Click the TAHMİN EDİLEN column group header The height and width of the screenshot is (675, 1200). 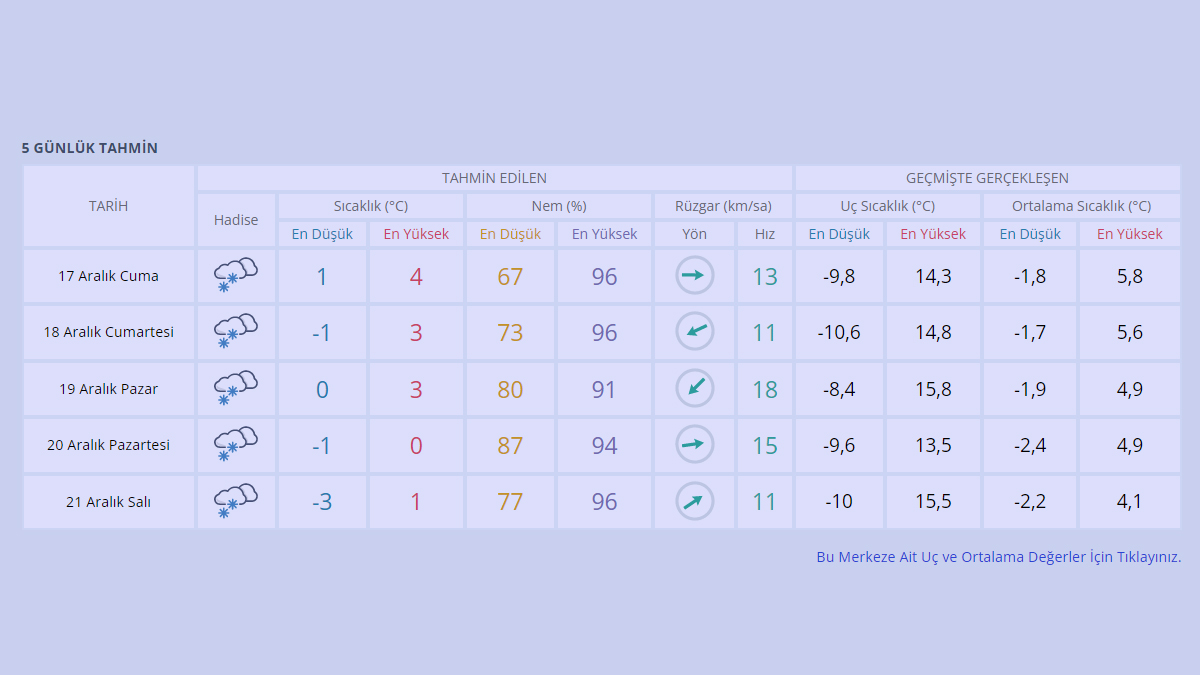click(x=494, y=178)
